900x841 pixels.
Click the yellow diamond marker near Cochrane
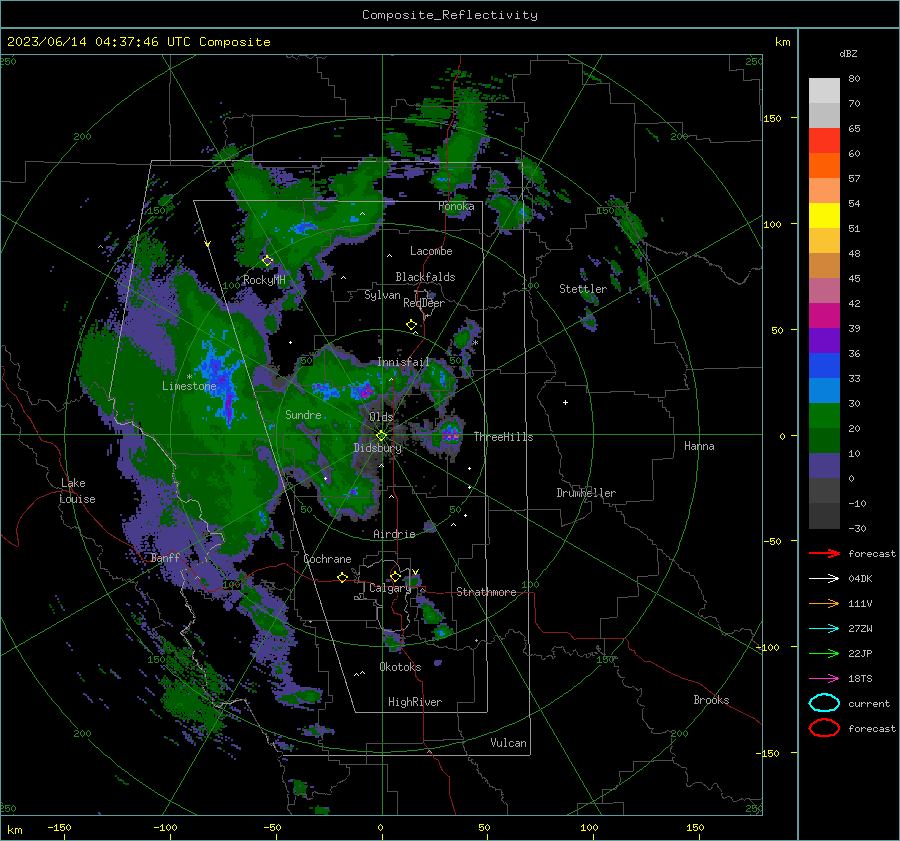point(343,578)
